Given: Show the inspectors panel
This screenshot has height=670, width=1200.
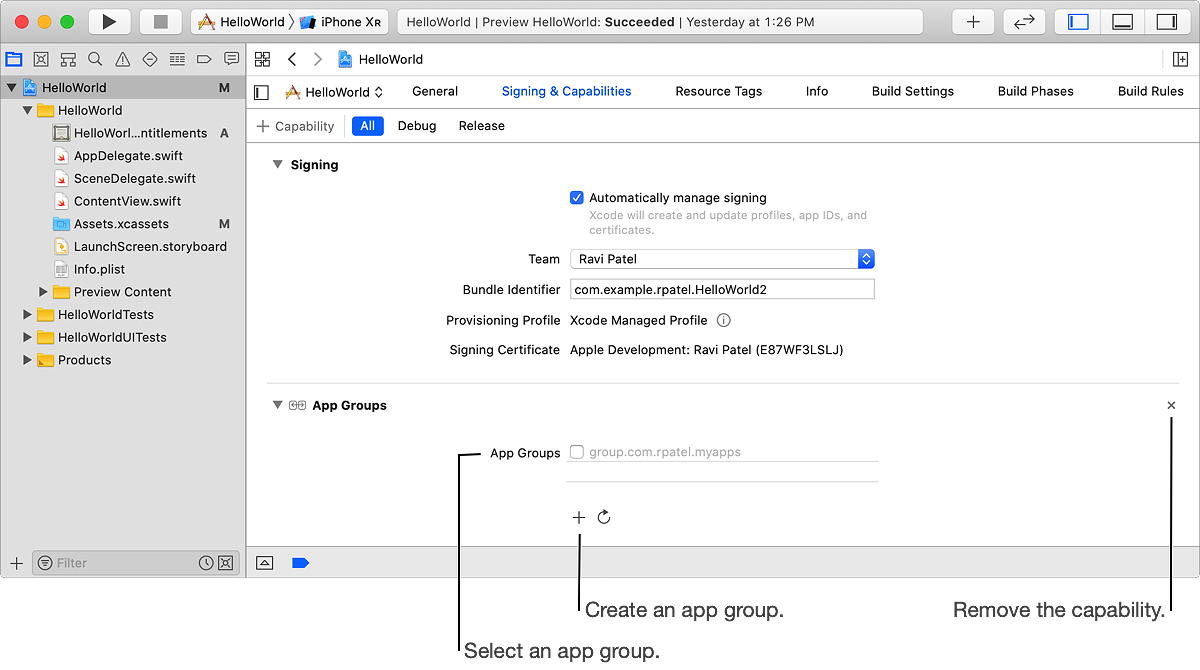Looking at the screenshot, I should 1166,22.
